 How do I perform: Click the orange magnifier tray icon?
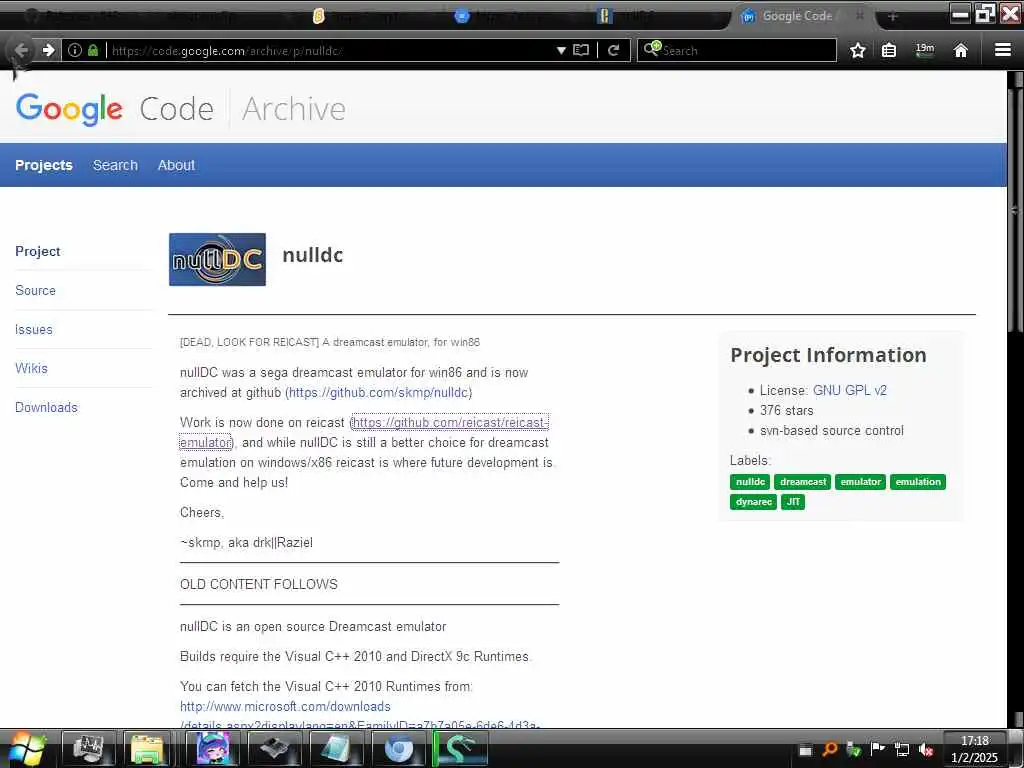click(x=829, y=750)
